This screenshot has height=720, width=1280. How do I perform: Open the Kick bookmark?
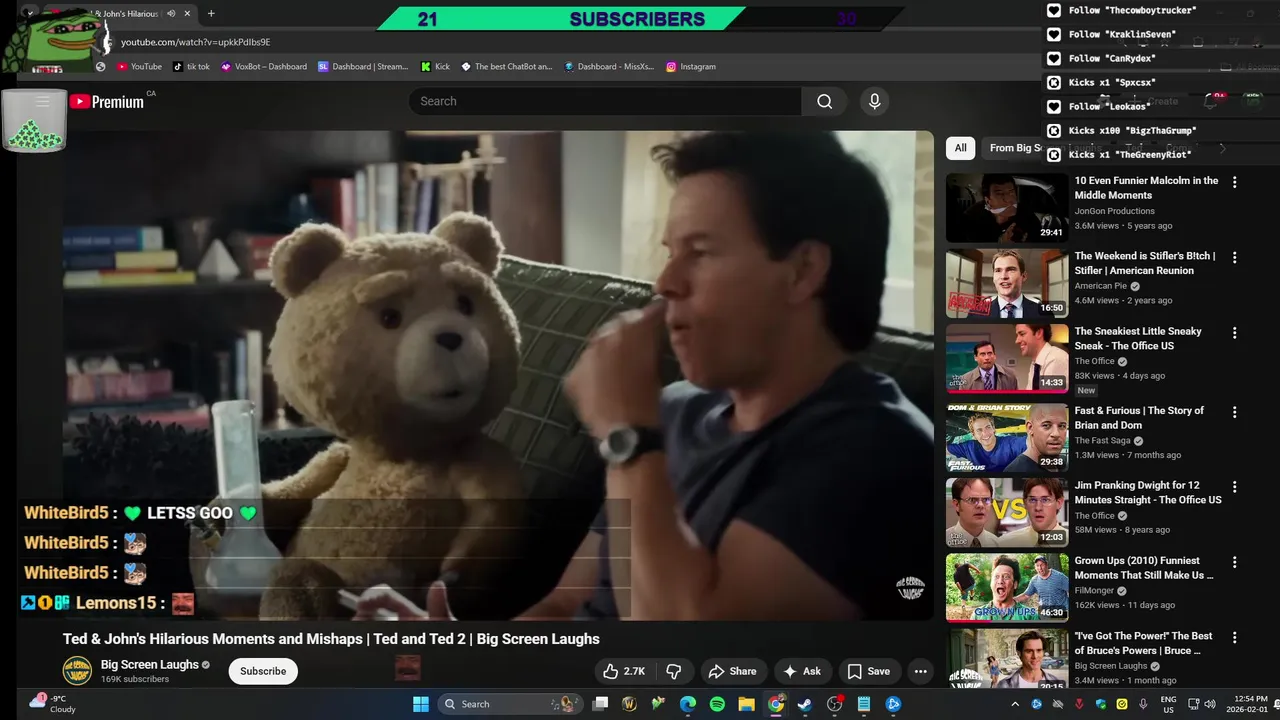436,66
